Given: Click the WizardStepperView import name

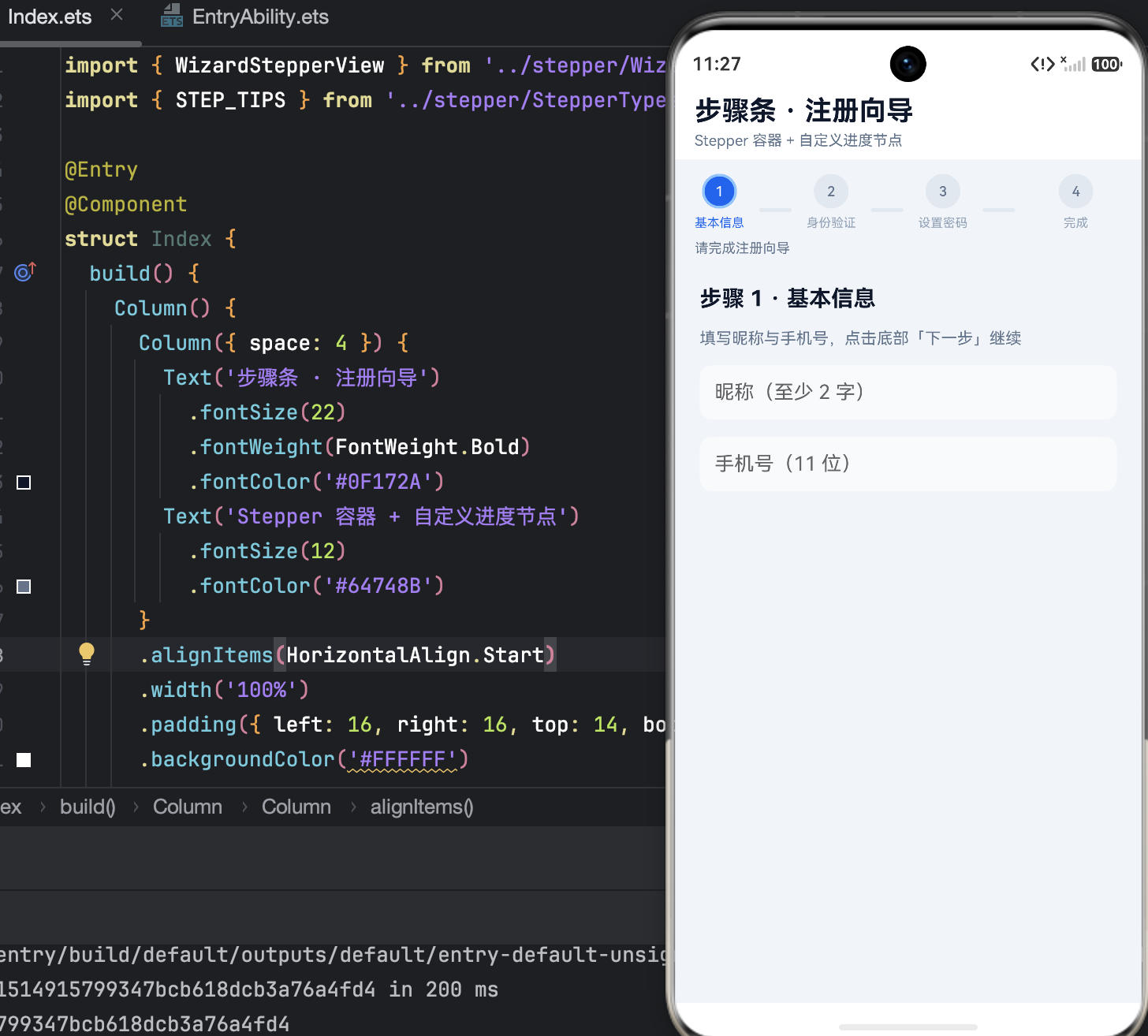Looking at the screenshot, I should tap(280, 65).
